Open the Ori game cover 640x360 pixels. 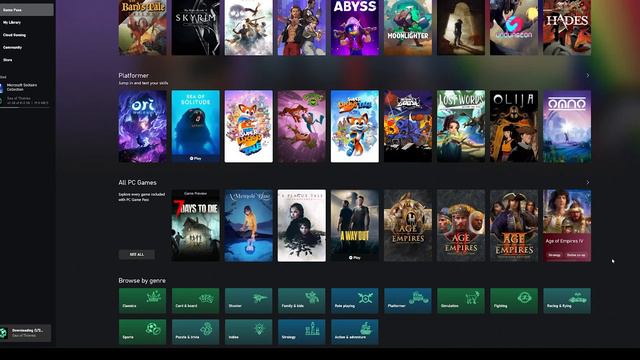click(142, 127)
